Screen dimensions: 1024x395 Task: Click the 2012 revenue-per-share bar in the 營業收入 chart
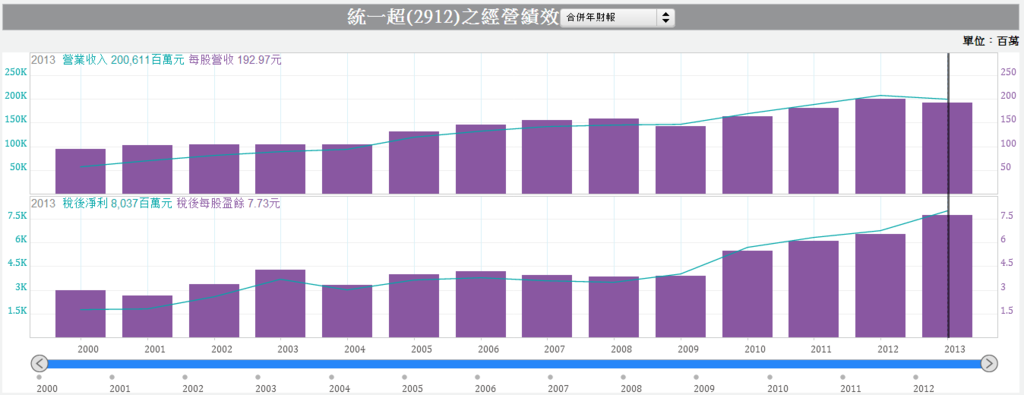[880, 146]
